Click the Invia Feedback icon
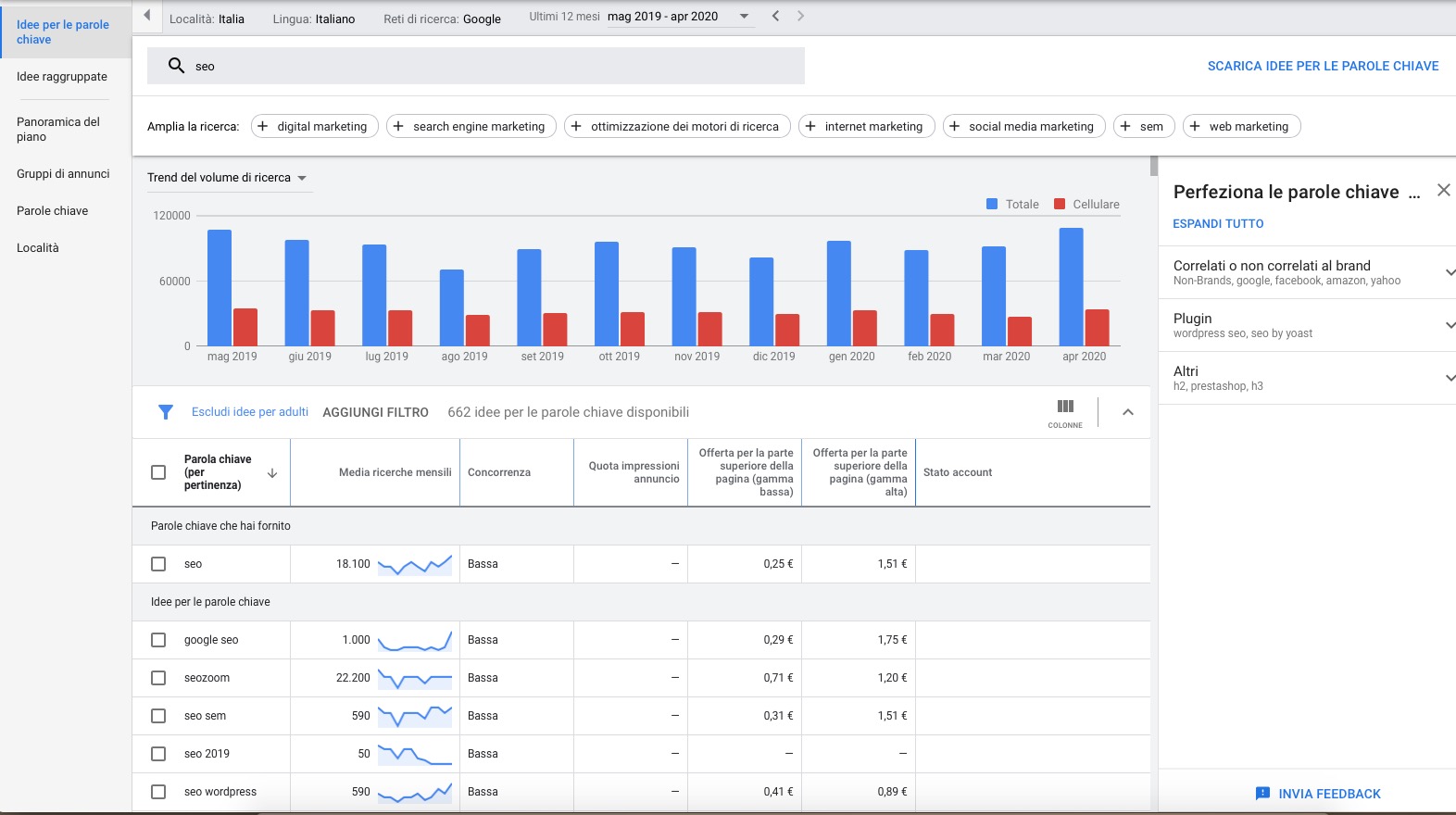 click(x=1262, y=794)
